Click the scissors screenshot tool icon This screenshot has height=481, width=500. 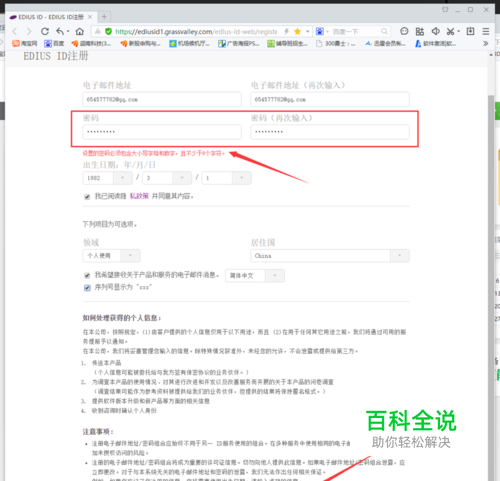click(x=451, y=32)
